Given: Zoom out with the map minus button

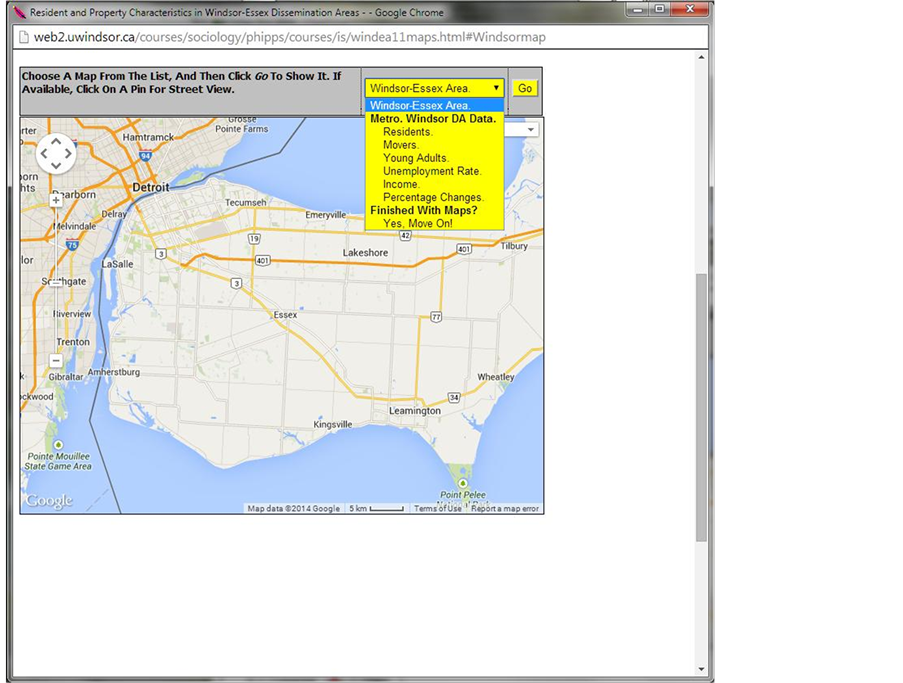Looking at the screenshot, I should point(56,360).
